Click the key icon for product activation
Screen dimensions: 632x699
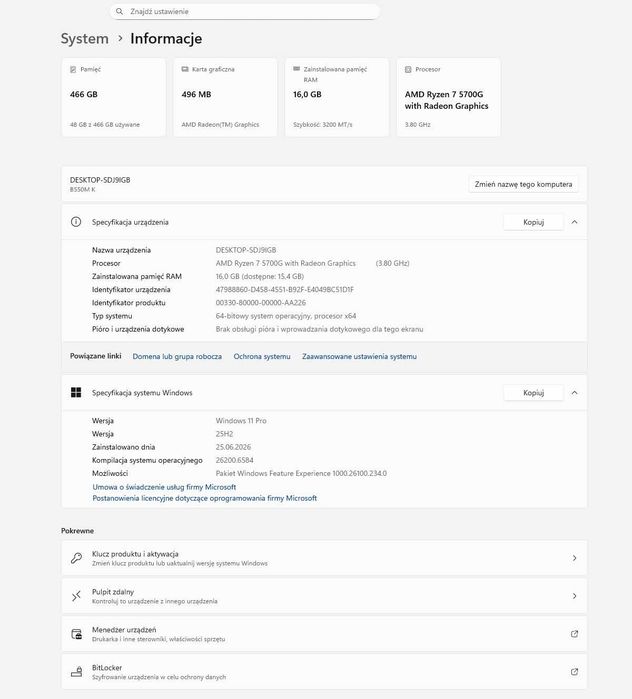coord(76,558)
